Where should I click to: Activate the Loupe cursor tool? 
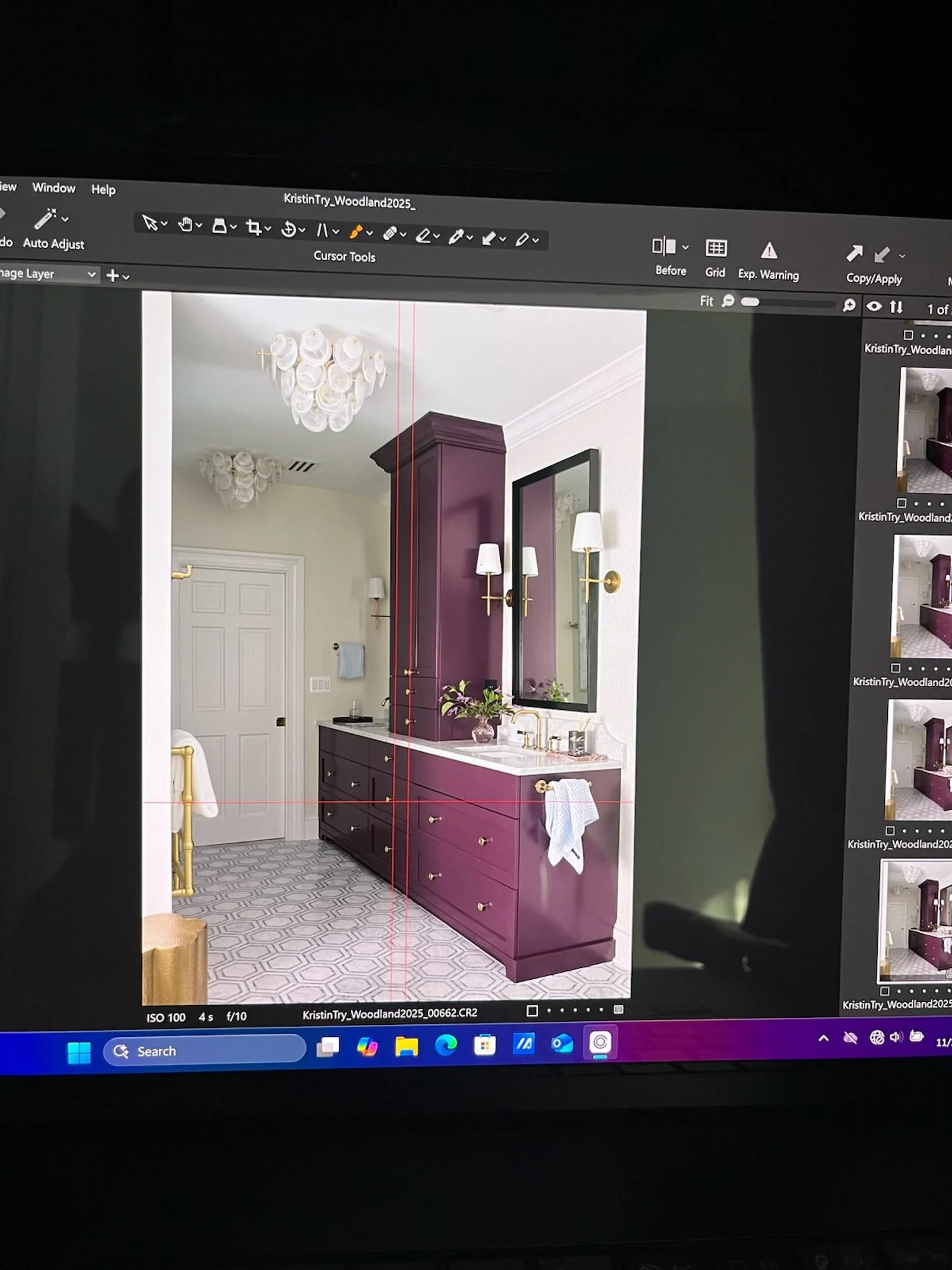pos(220,225)
